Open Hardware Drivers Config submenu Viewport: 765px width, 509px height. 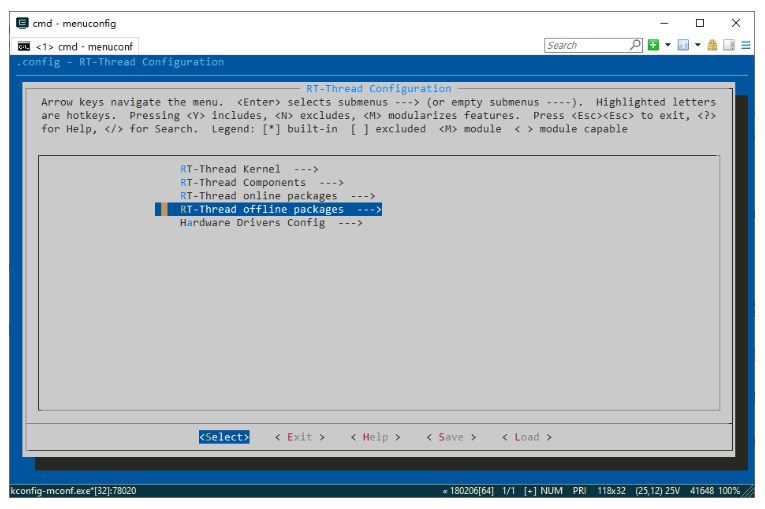tap(271, 223)
